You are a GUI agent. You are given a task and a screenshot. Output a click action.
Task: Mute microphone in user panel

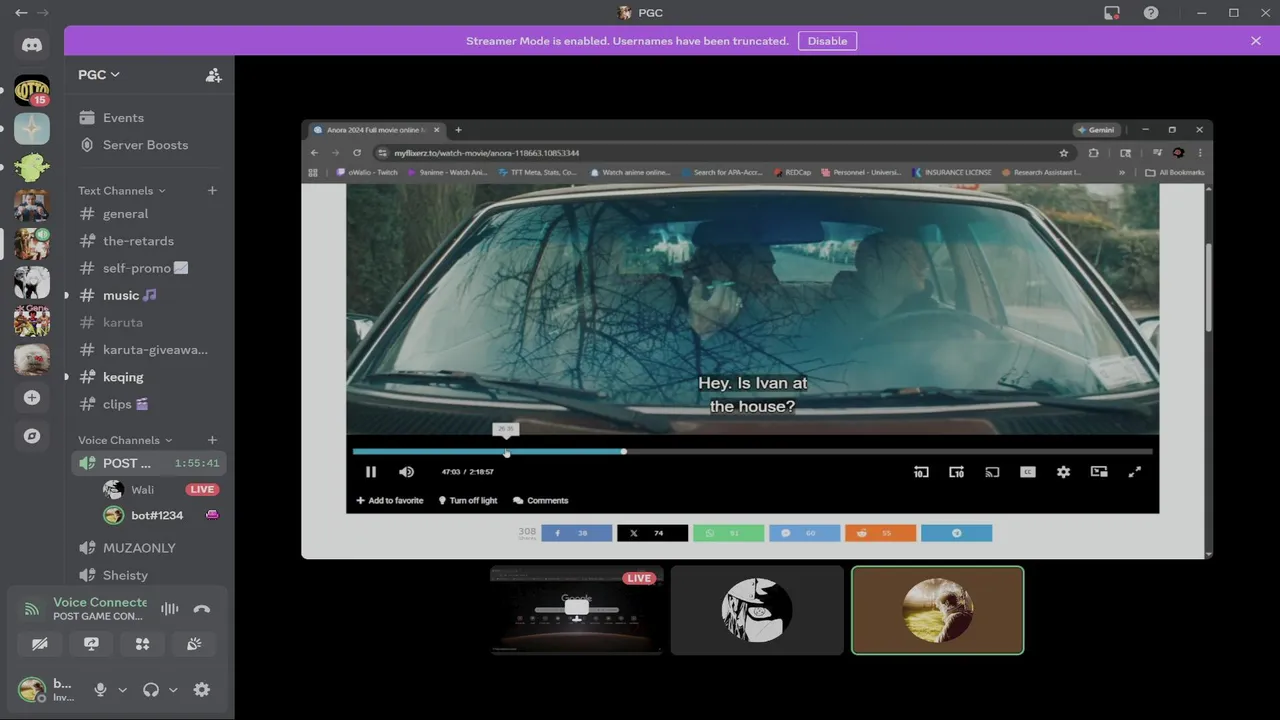click(x=100, y=690)
